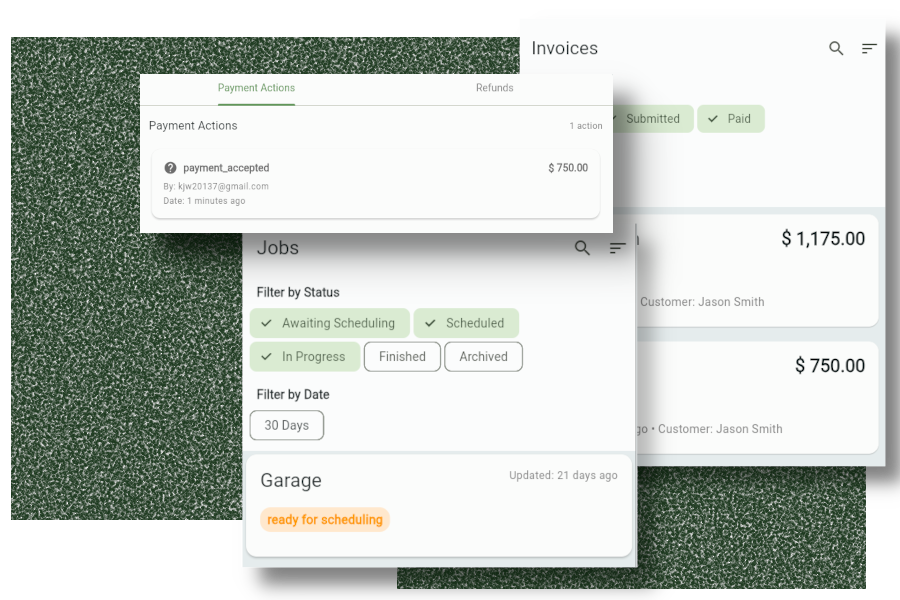The height and width of the screenshot is (600, 900).
Task: Toggle the Paid invoice filter
Action: [x=731, y=118]
